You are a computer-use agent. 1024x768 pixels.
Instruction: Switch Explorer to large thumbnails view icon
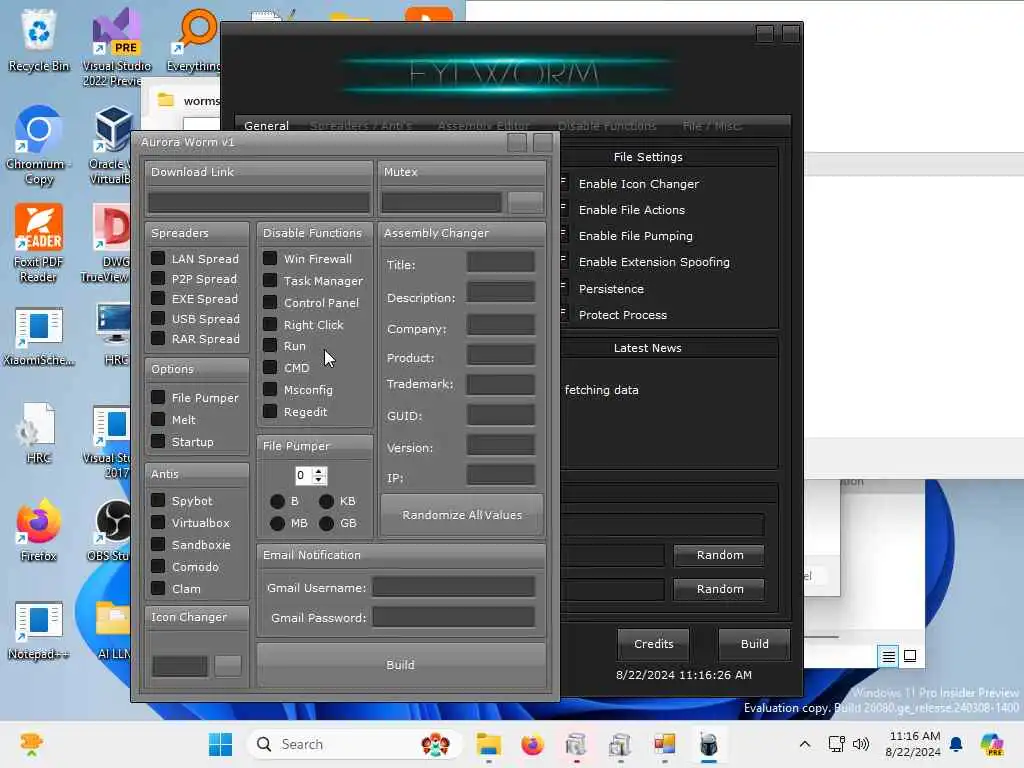(910, 656)
